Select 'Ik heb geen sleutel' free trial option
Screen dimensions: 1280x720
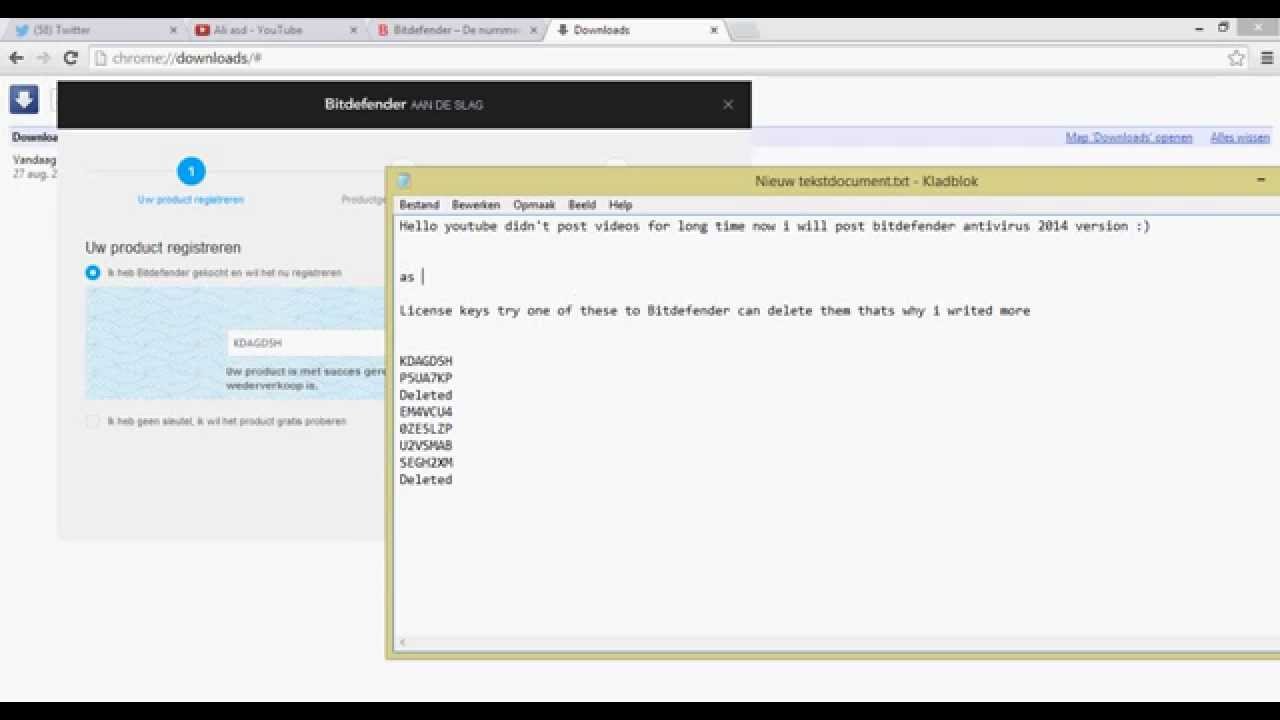point(93,421)
